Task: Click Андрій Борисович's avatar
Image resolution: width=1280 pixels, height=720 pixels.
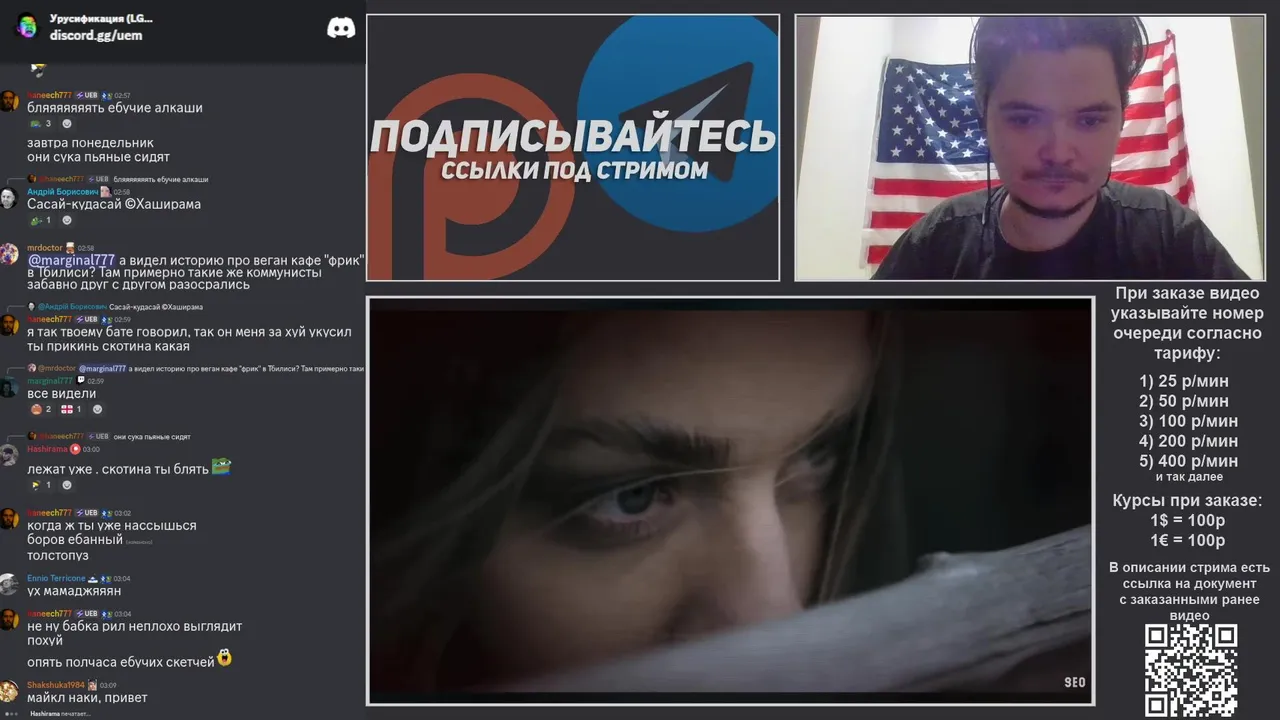Action: tap(9, 197)
